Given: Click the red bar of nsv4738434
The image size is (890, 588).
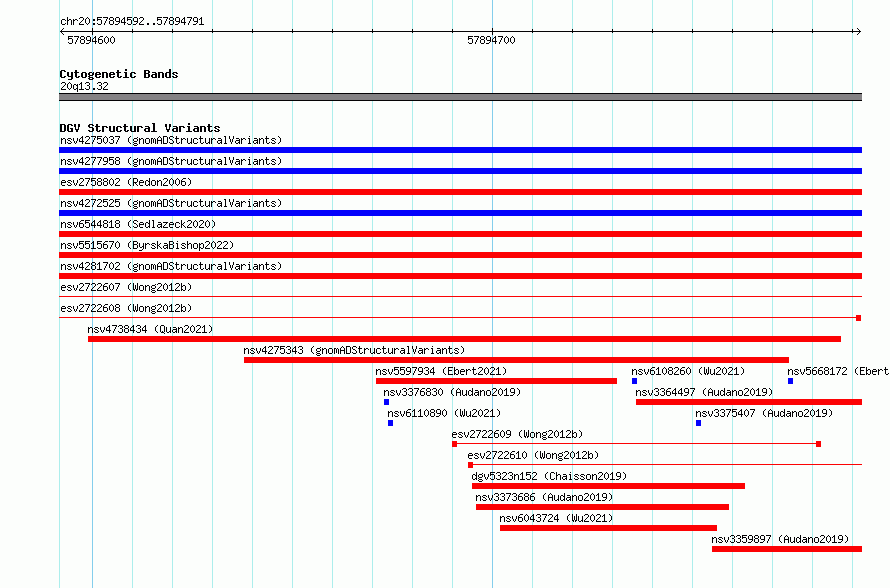Looking at the screenshot, I should [x=464, y=339].
